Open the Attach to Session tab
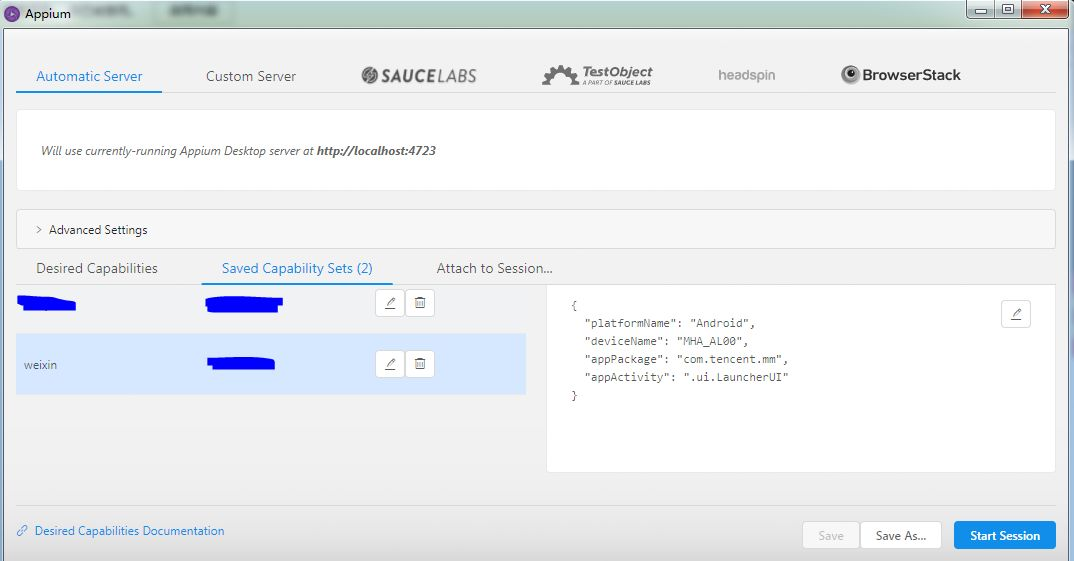This screenshot has height=561, width=1074. pyautogui.click(x=495, y=269)
